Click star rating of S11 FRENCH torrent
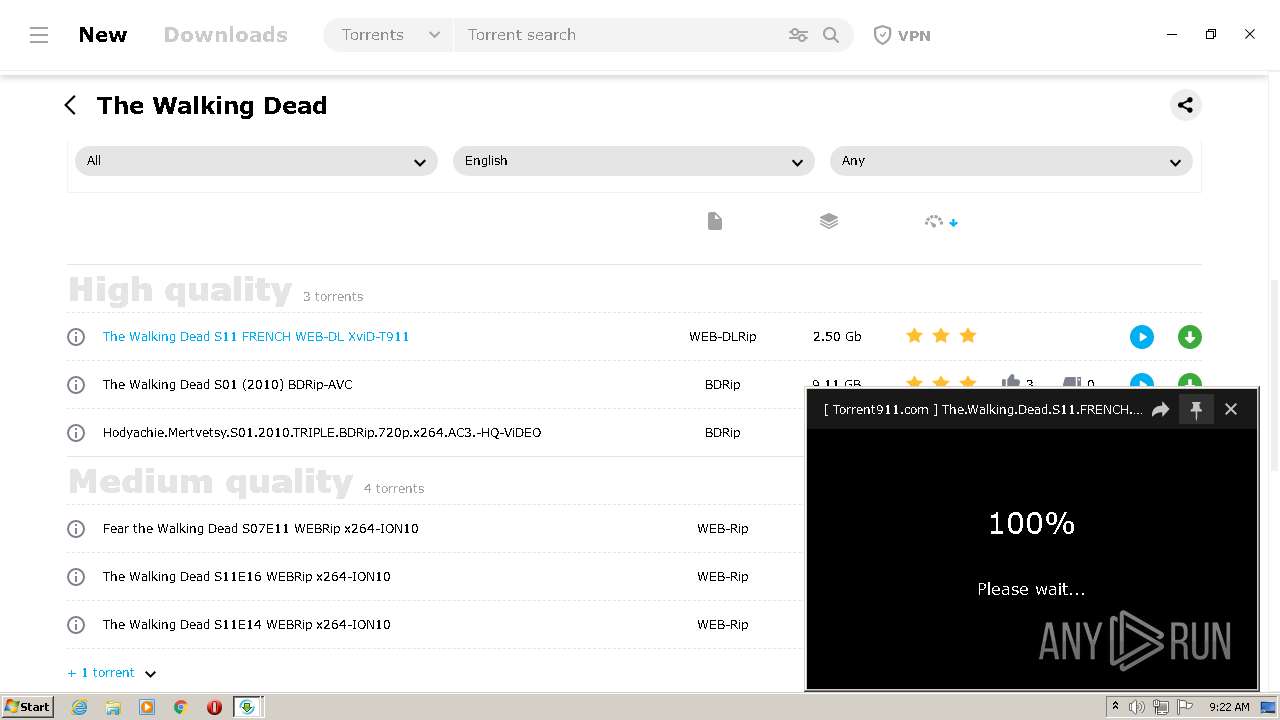The image size is (1280, 720). coord(941,336)
